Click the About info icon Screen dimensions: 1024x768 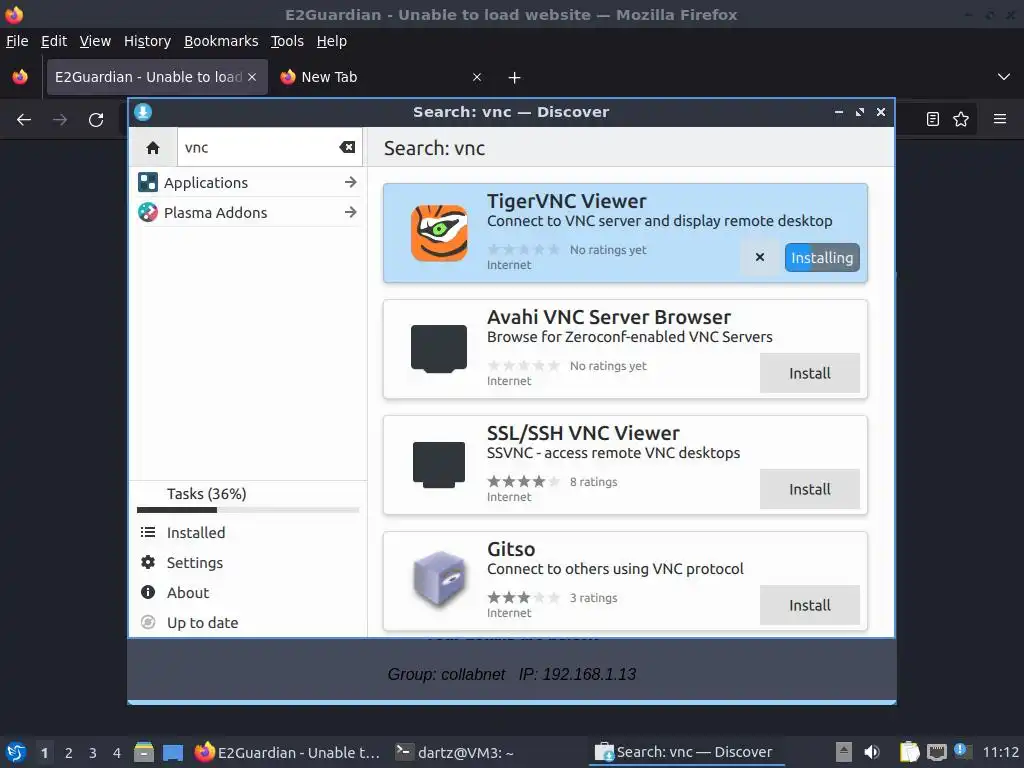point(148,592)
